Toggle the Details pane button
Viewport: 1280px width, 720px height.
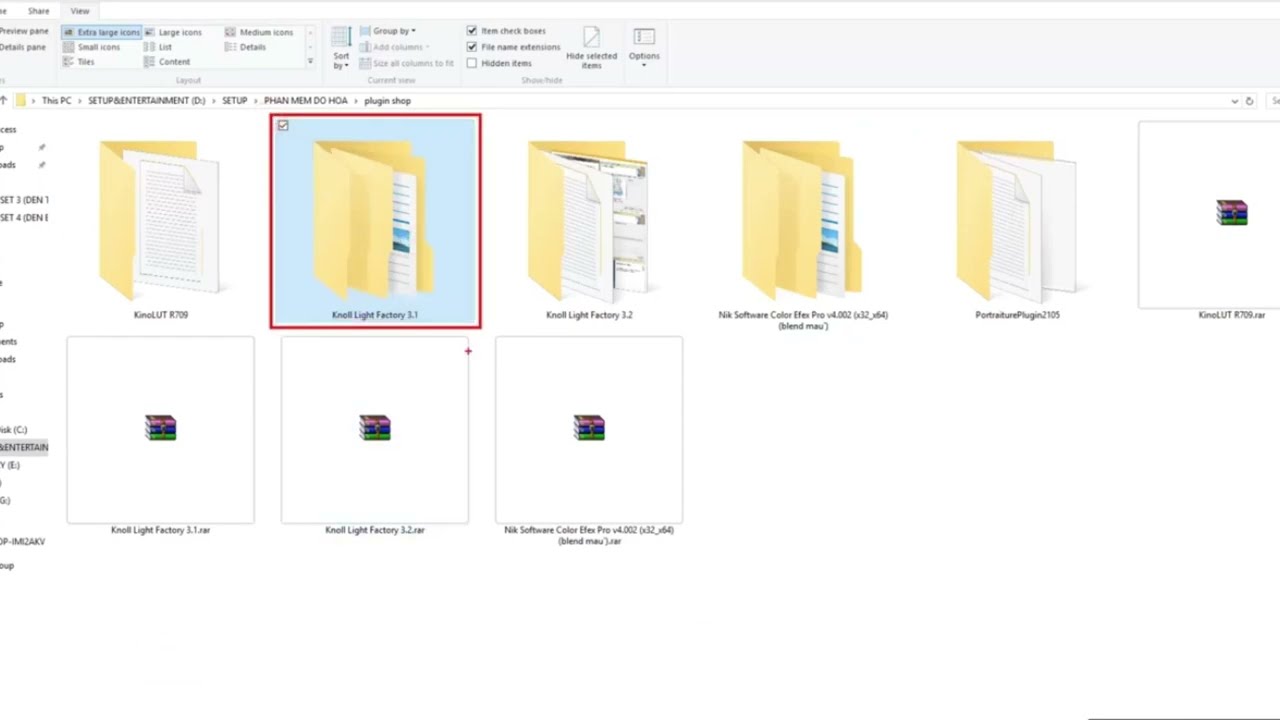pos(23,47)
